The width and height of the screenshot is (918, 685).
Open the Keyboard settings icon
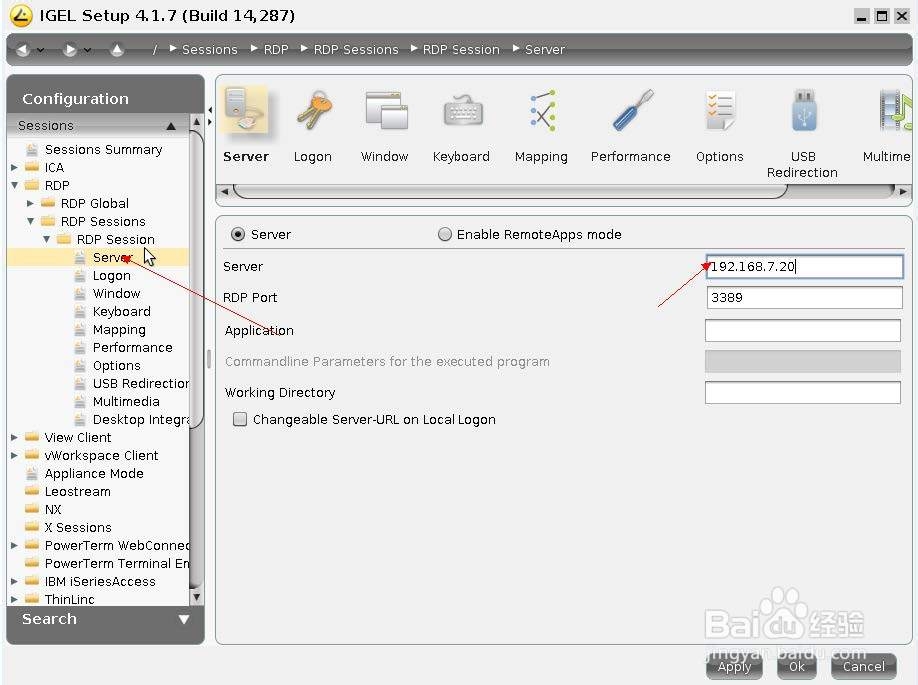point(463,111)
